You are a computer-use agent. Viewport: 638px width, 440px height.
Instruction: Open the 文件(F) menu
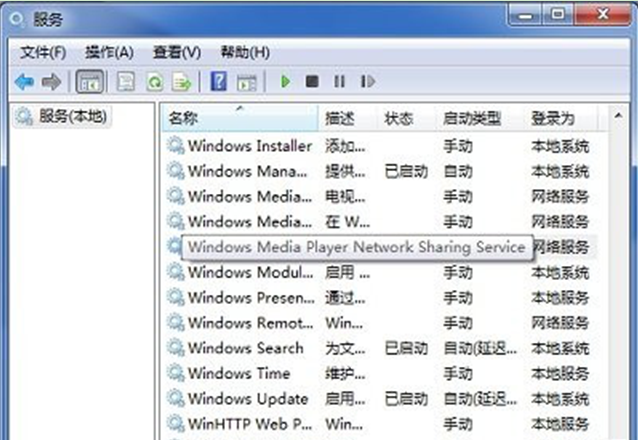(43, 52)
